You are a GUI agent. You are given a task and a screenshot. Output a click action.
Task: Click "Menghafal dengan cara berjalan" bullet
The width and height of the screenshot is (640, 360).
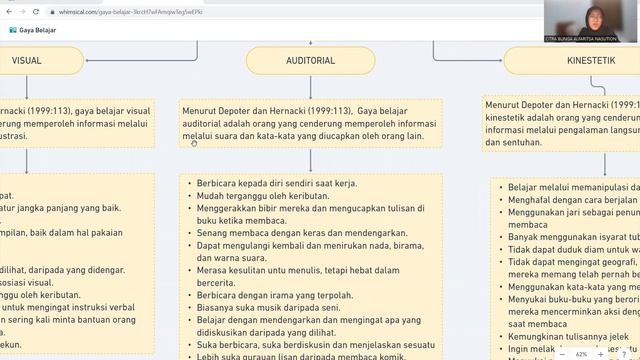(x=573, y=200)
